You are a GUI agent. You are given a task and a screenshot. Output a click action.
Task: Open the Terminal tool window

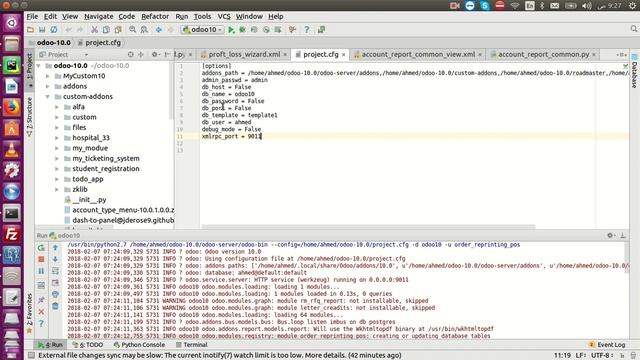pyautogui.click(x=191, y=345)
